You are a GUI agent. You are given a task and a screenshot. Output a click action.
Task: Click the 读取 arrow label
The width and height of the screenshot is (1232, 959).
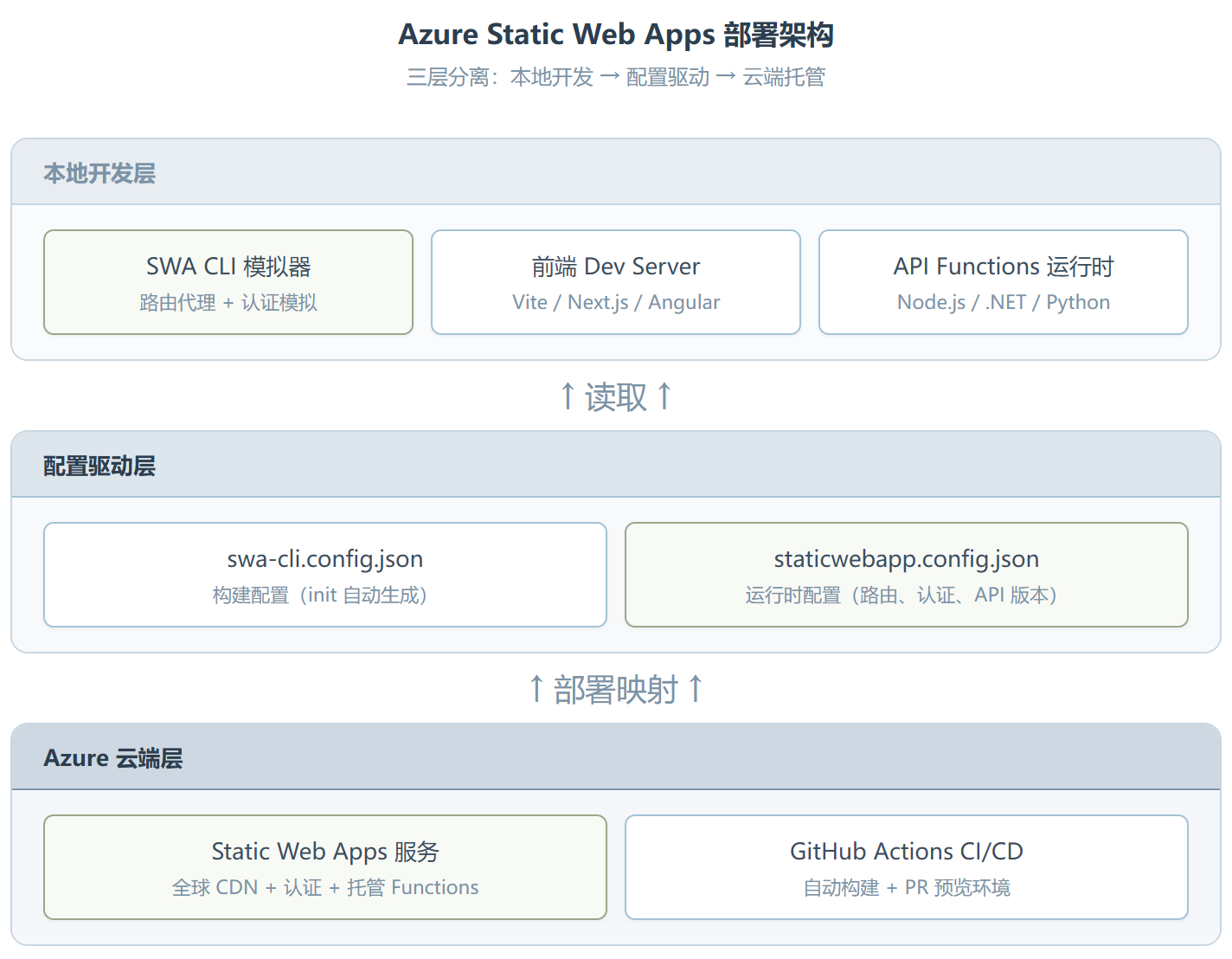tap(616, 397)
